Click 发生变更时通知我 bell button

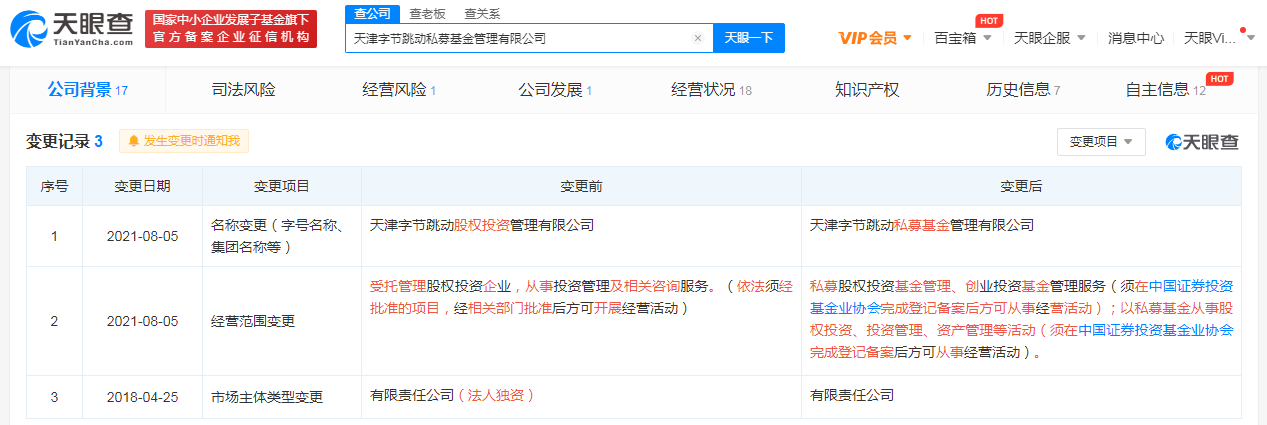tap(184, 141)
